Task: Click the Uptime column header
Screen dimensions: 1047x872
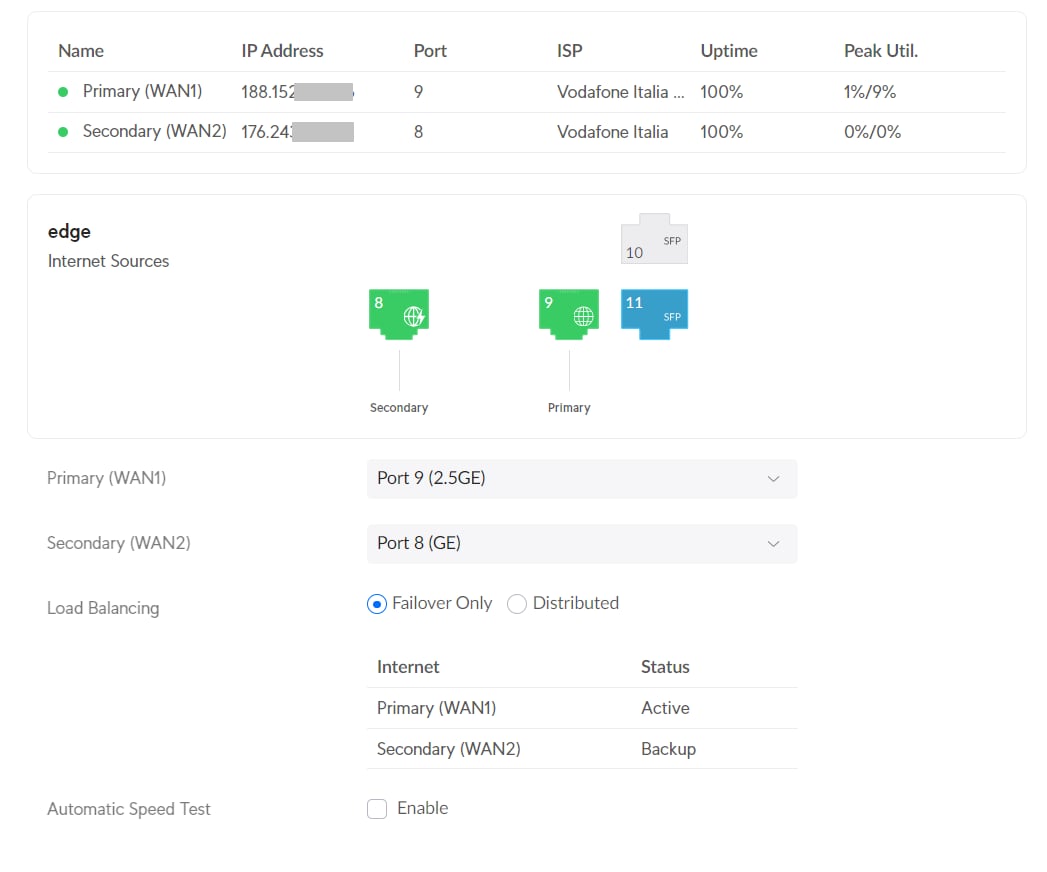Action: coord(729,51)
